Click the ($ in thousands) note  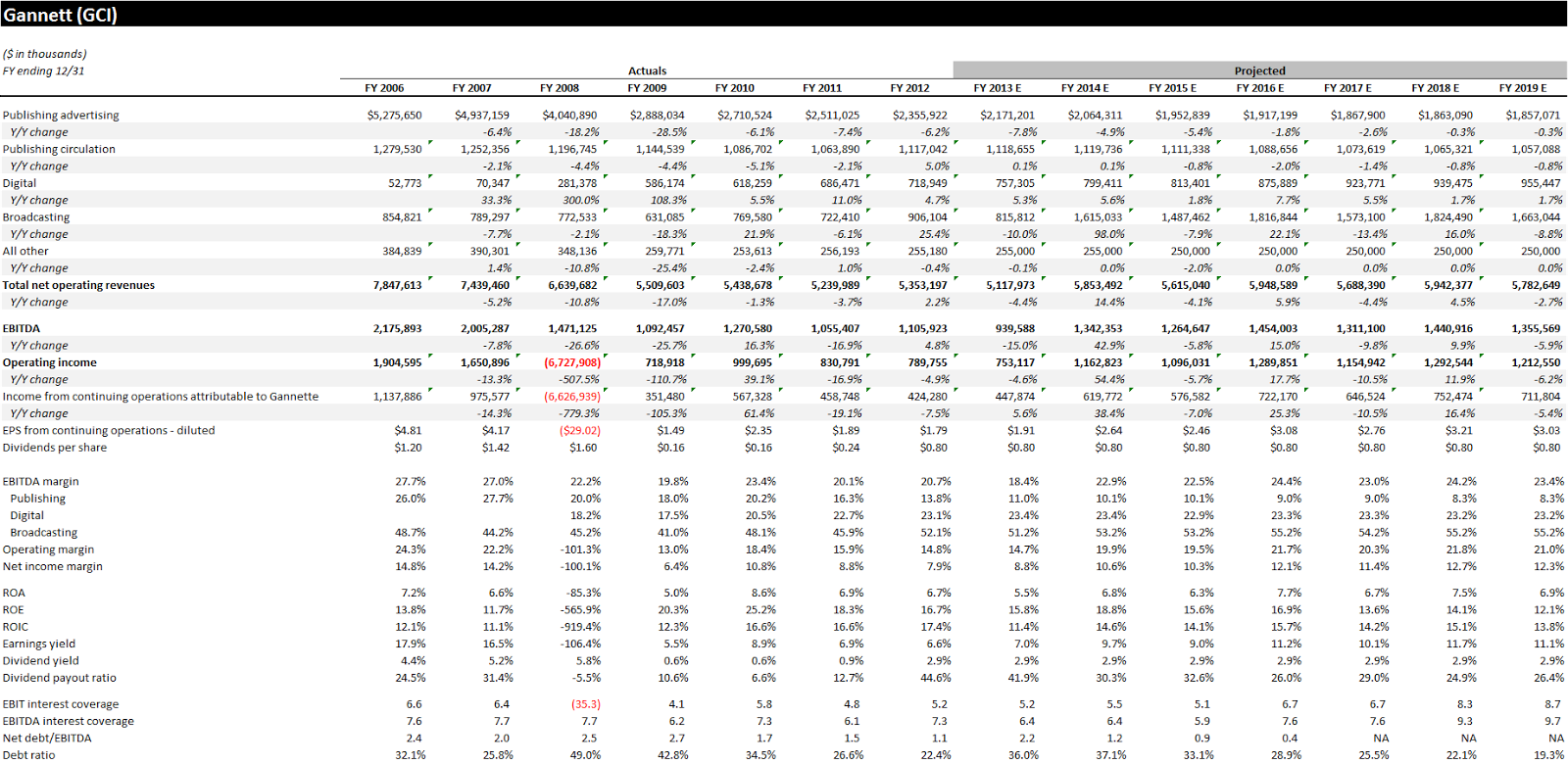tap(44, 54)
